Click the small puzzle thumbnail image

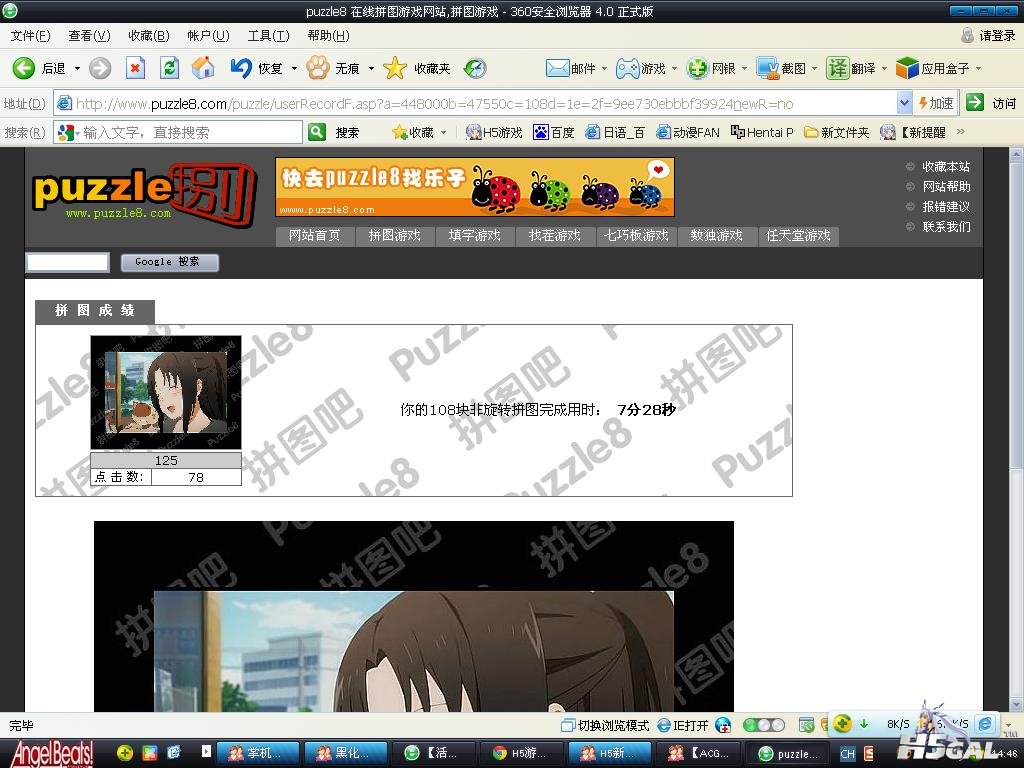166,392
